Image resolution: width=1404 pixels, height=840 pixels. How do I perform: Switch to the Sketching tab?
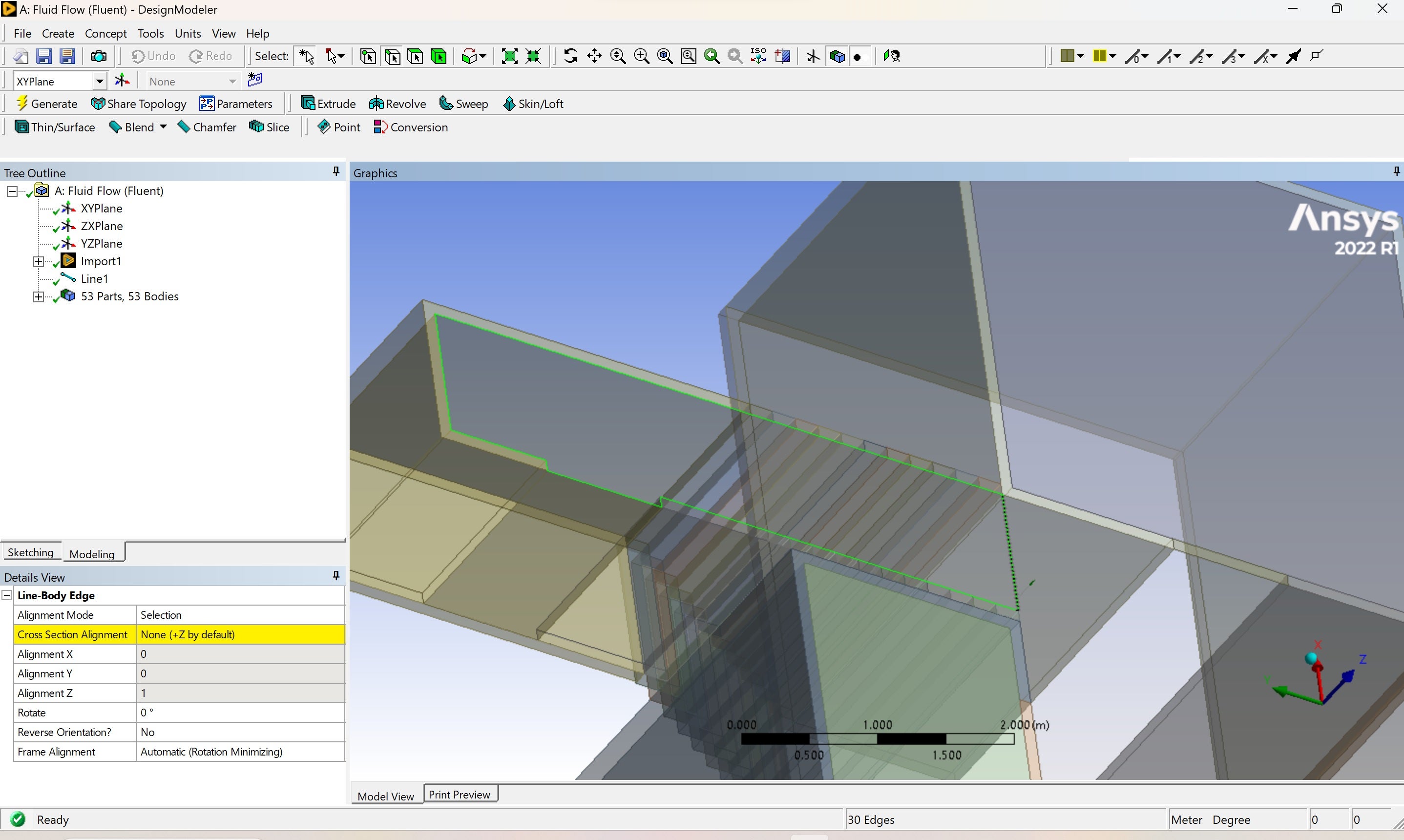[x=31, y=552]
